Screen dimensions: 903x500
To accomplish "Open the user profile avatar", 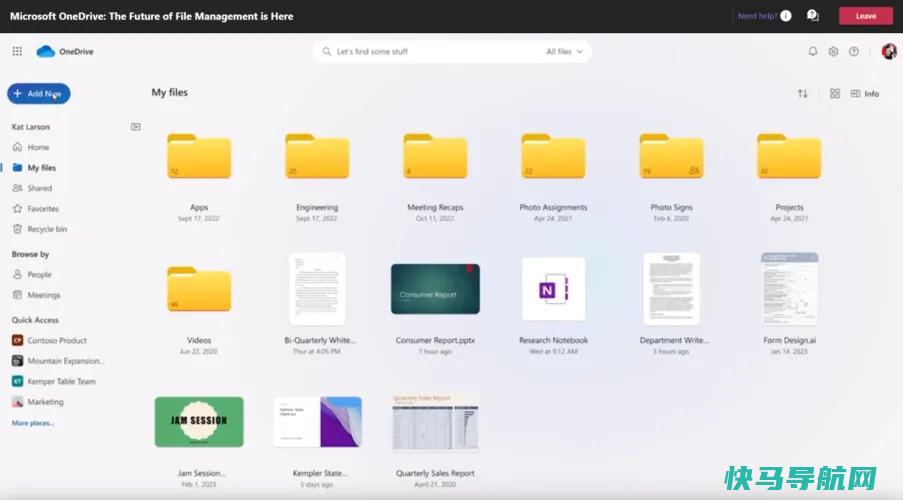I will 889,51.
